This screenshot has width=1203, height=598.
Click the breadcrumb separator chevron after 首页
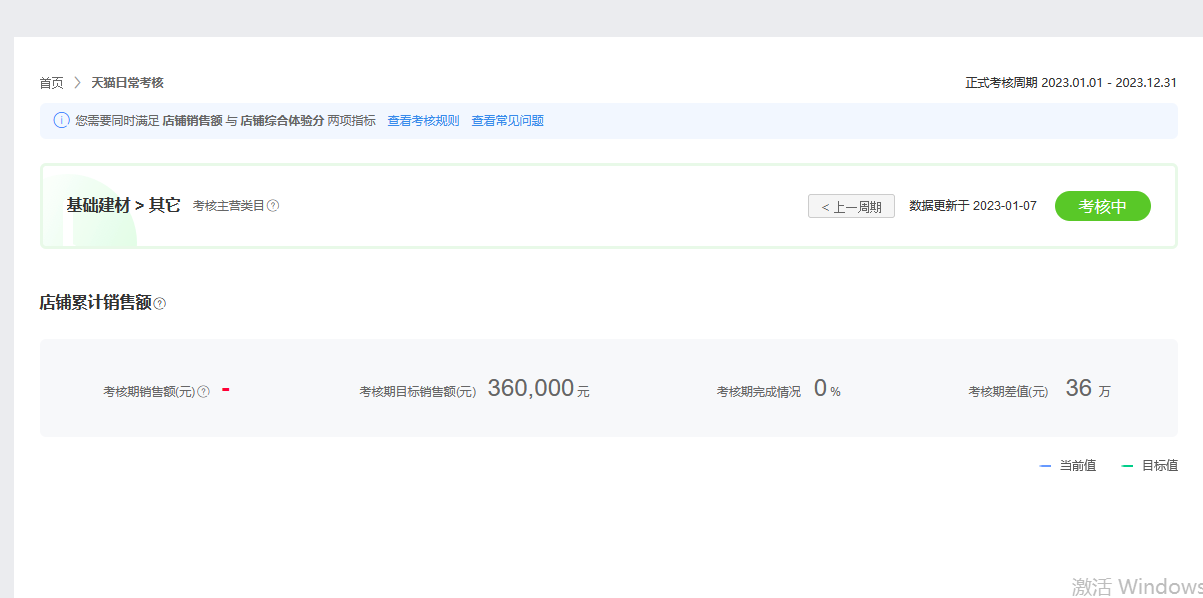pyautogui.click(x=77, y=83)
